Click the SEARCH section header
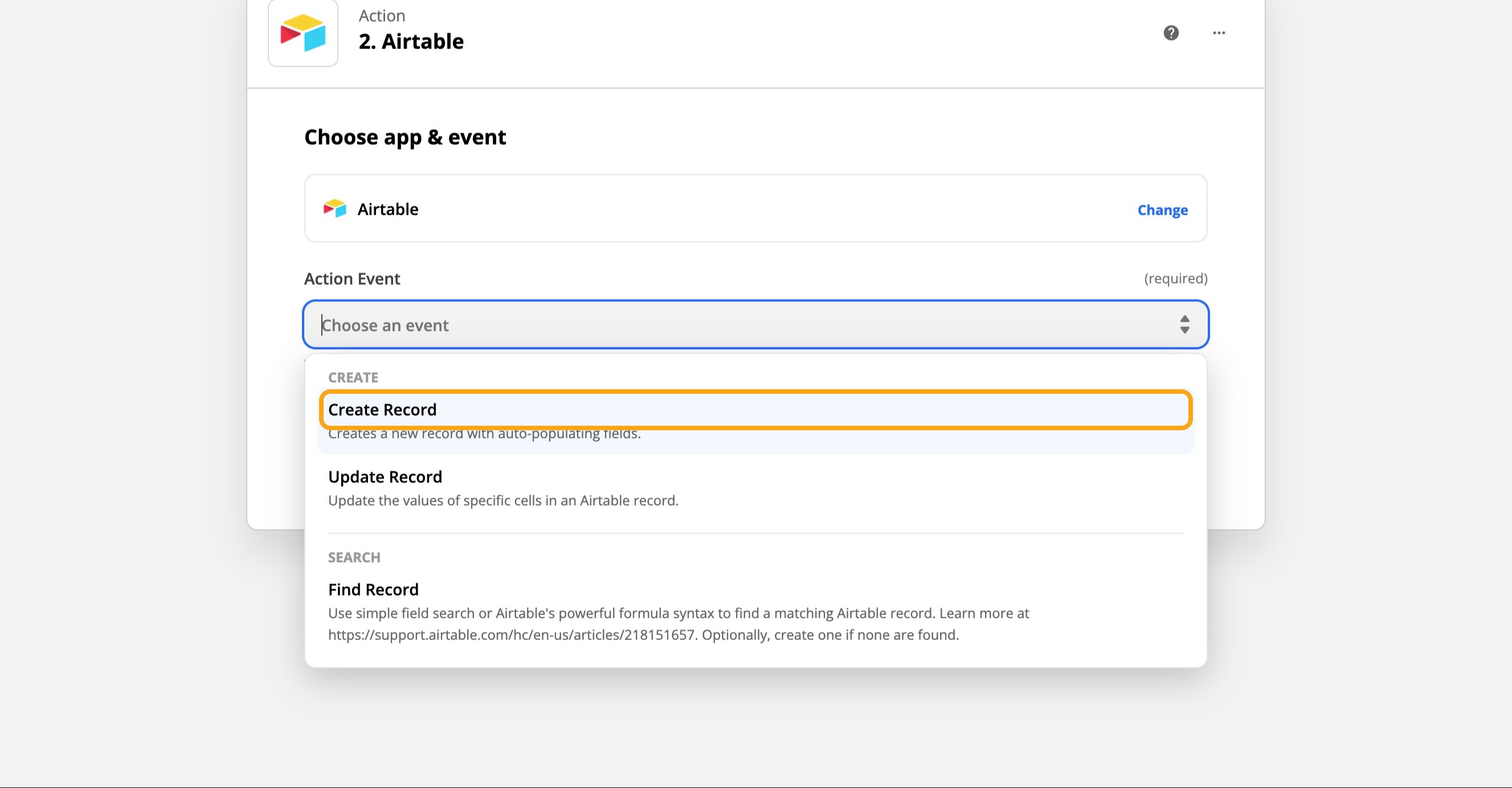Viewport: 1512px width, 788px height. click(x=354, y=557)
